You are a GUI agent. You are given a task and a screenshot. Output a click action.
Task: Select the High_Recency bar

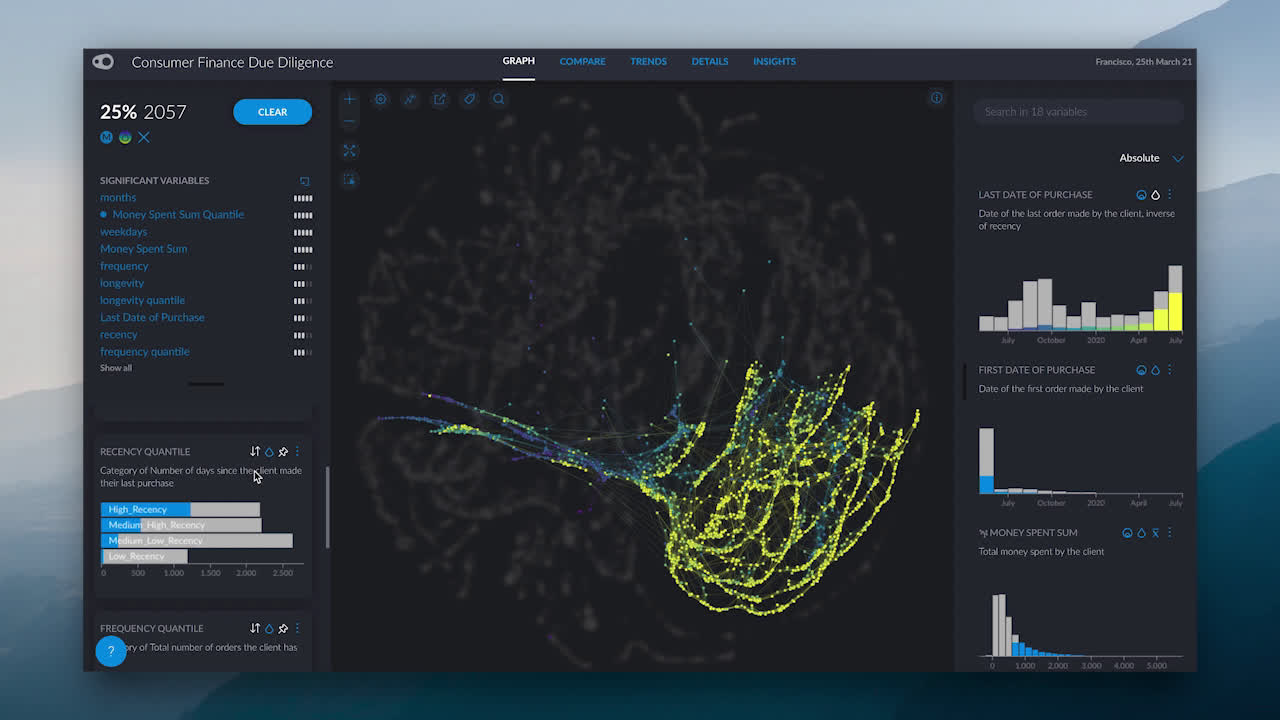point(180,509)
